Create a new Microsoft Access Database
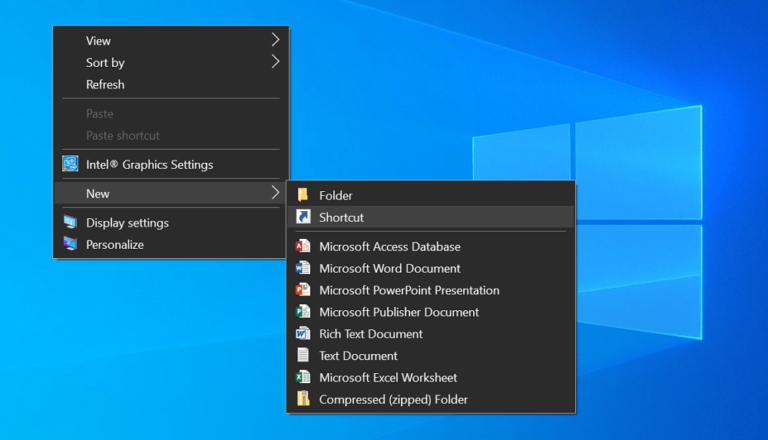 (x=431, y=246)
